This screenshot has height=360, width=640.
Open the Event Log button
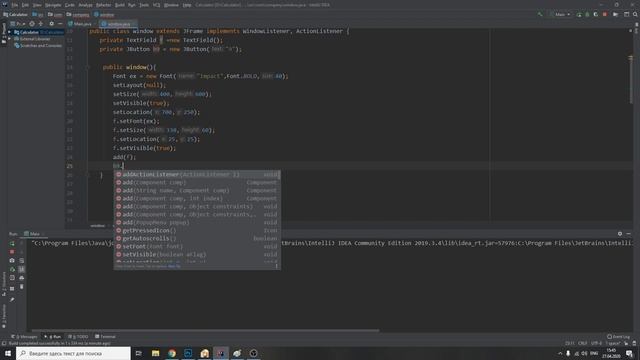coord(618,337)
